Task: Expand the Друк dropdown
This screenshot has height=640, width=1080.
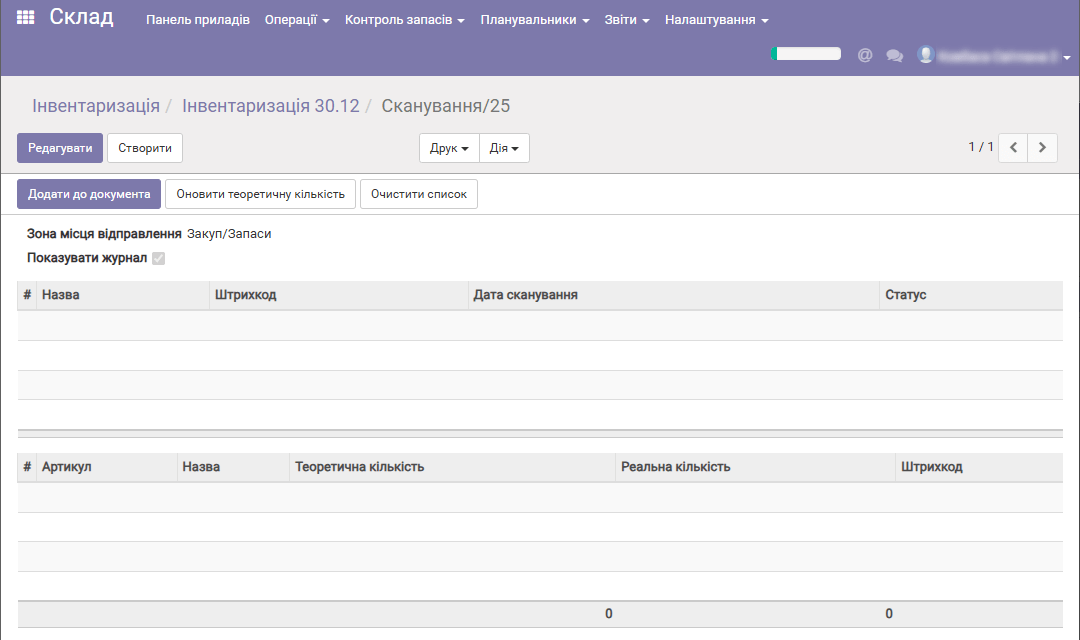Action: click(449, 148)
